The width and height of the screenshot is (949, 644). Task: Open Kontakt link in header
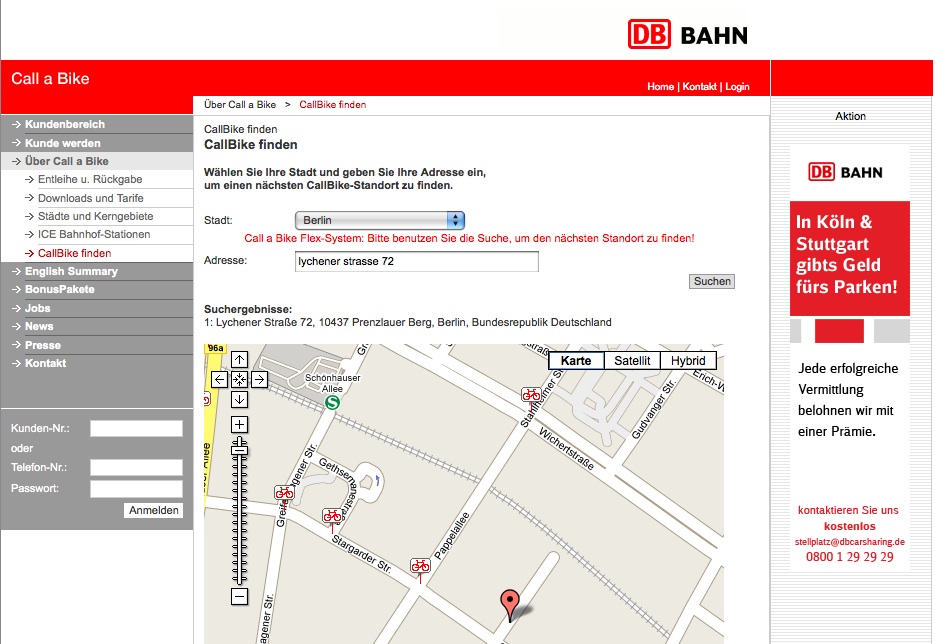click(x=700, y=87)
